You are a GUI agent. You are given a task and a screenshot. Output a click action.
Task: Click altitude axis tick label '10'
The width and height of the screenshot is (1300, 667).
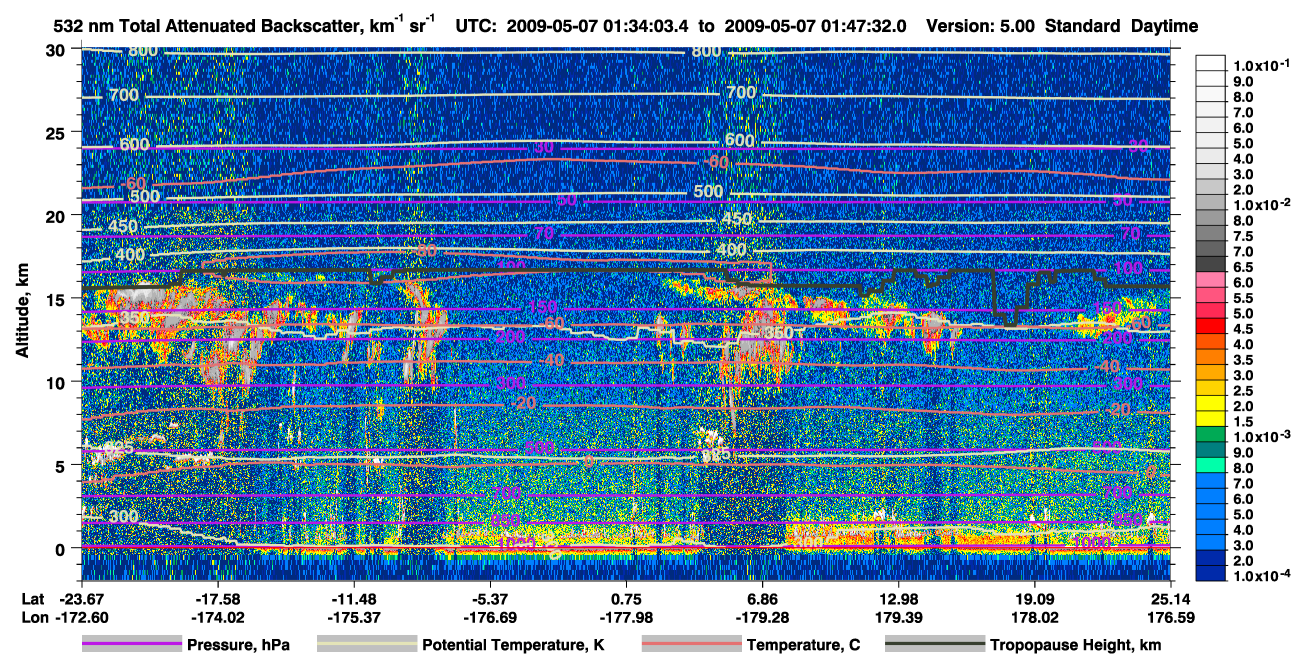click(58, 382)
